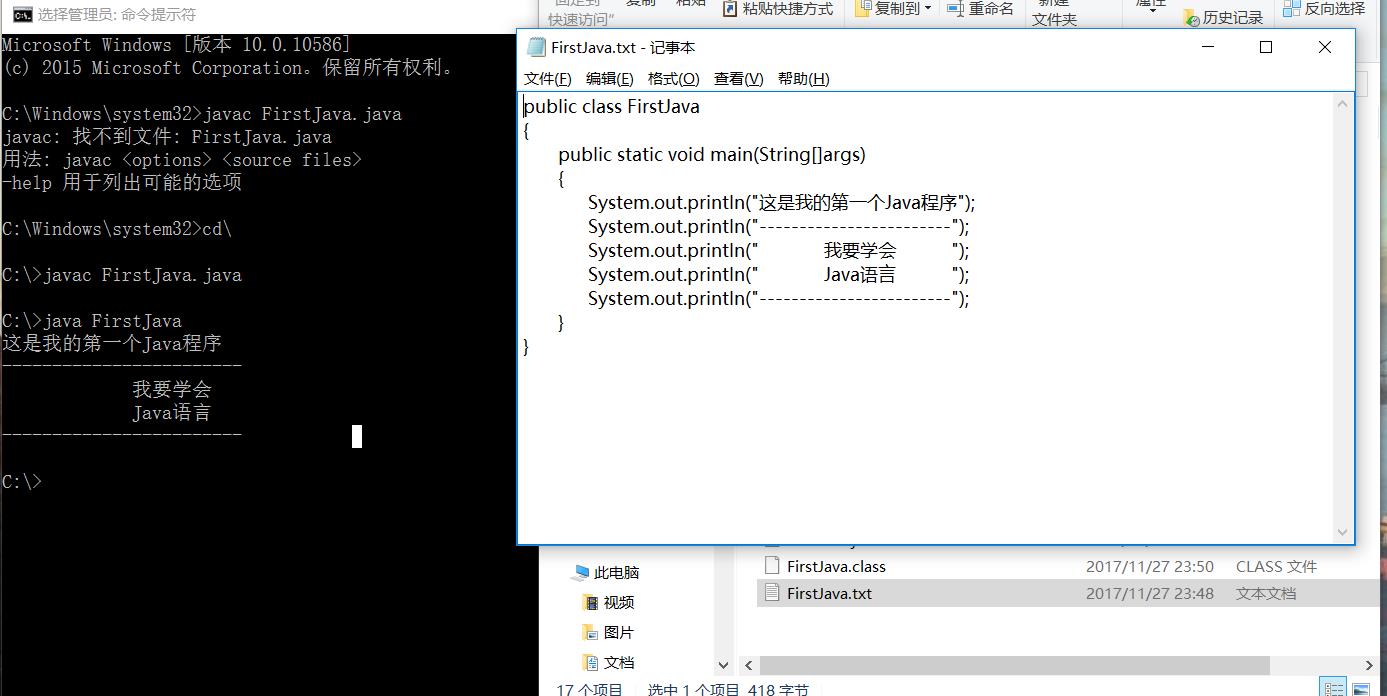The image size is (1387, 696).
Task: Switch Explorer to large icons view
Action: click(1361, 688)
